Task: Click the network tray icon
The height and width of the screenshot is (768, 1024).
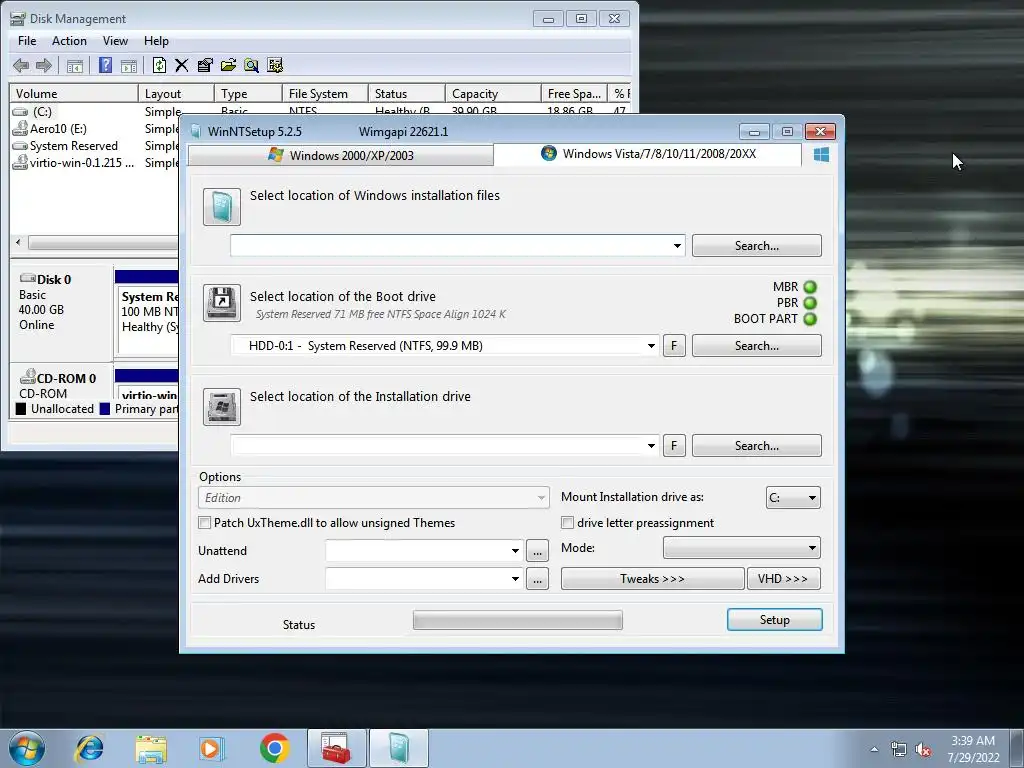Action: coord(899,750)
